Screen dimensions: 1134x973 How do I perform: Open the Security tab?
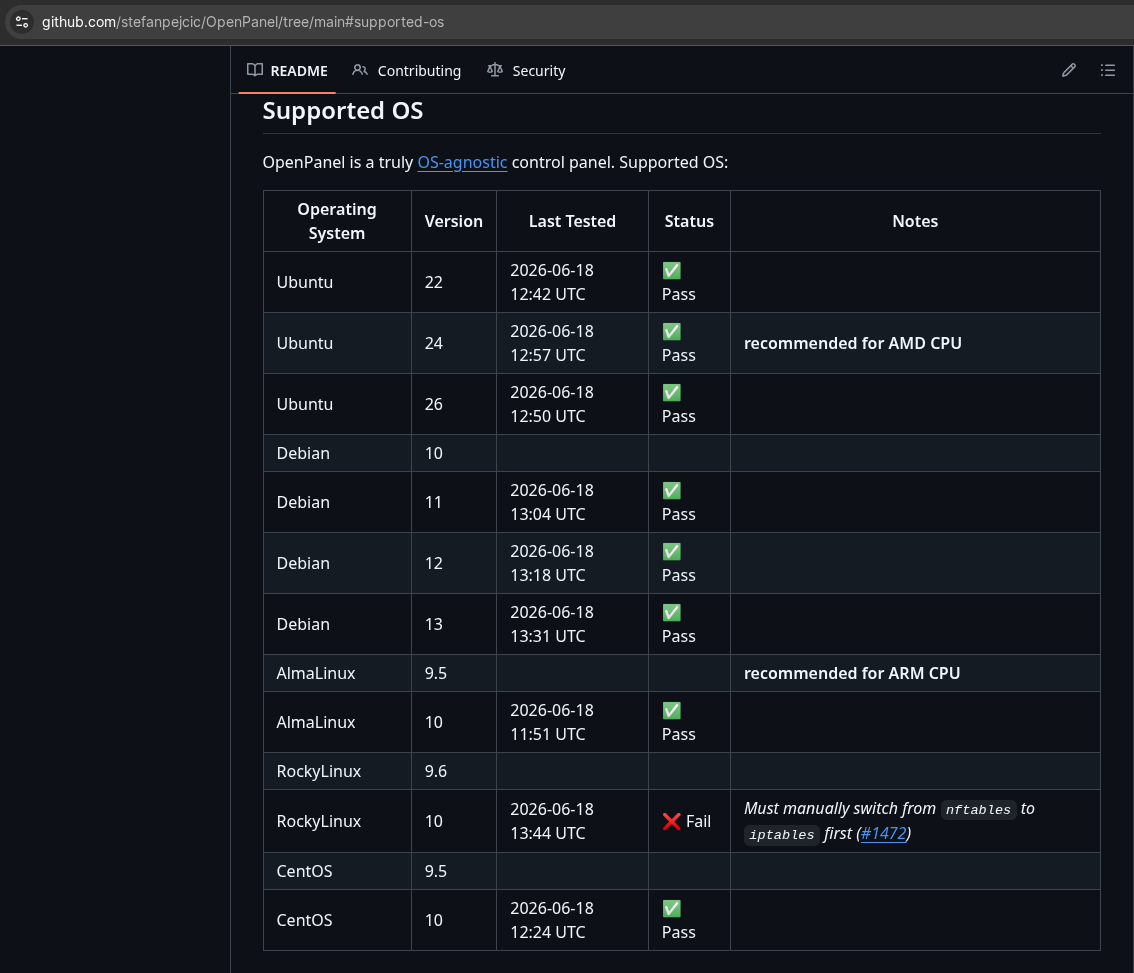526,70
